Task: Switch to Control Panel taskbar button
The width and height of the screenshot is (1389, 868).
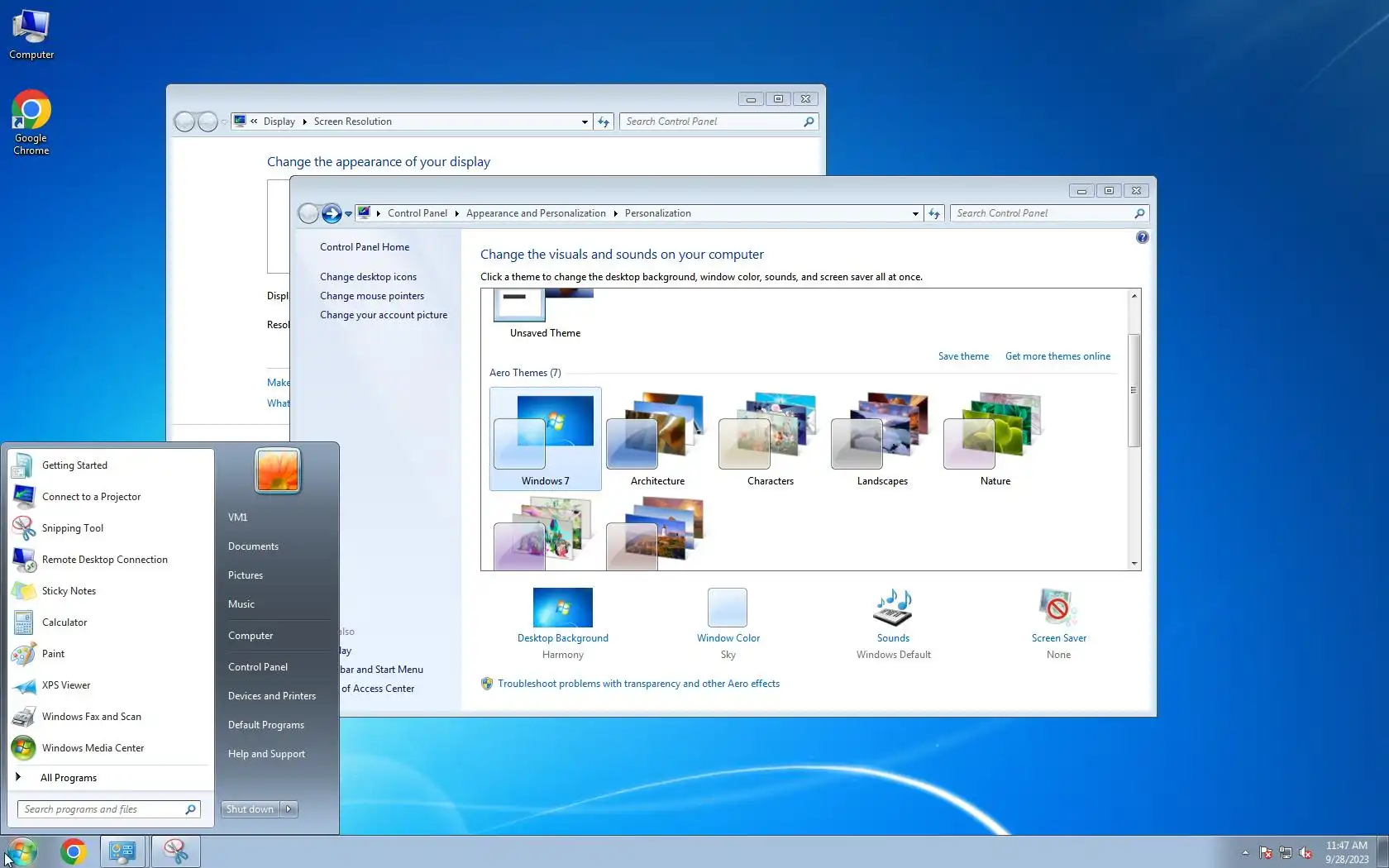Action: point(123,851)
